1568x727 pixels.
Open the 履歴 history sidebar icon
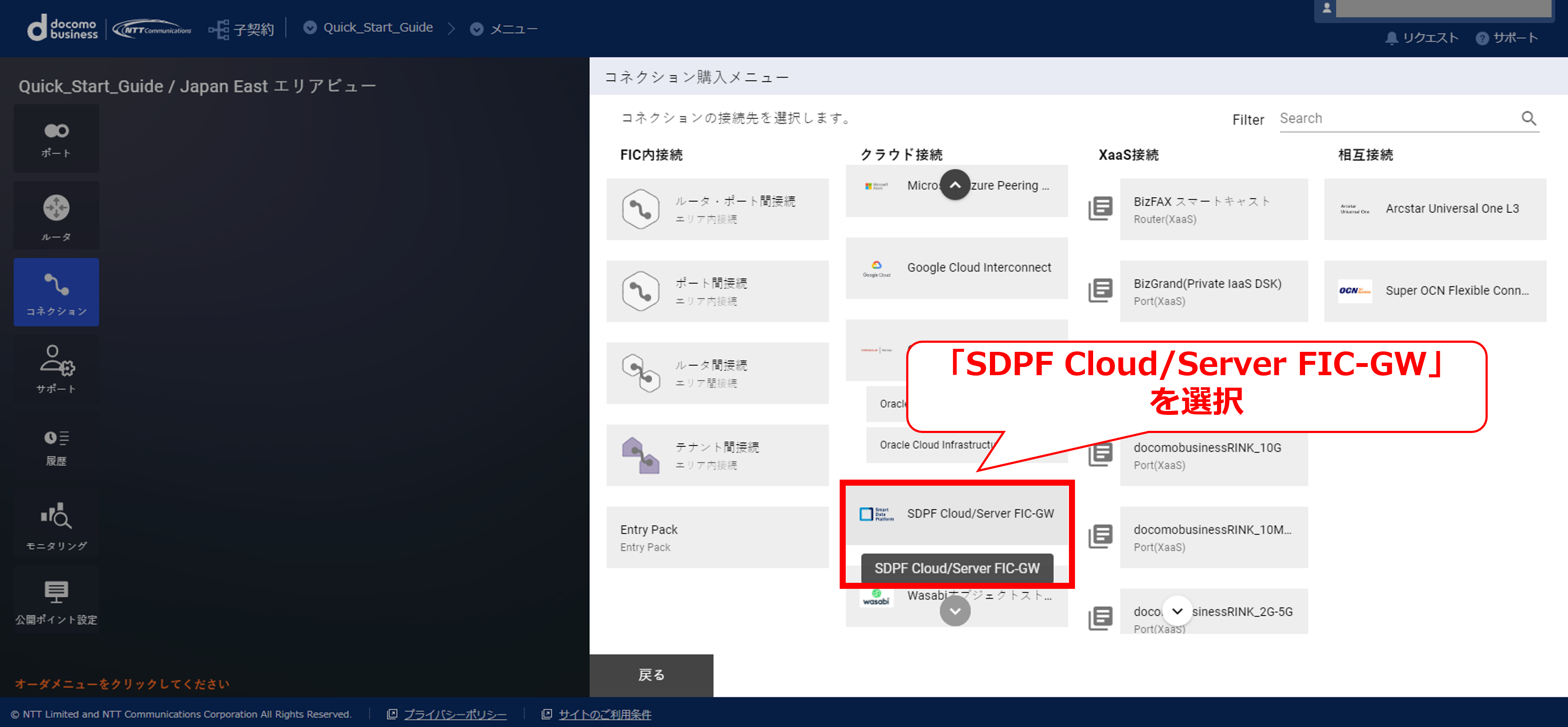coord(56,446)
